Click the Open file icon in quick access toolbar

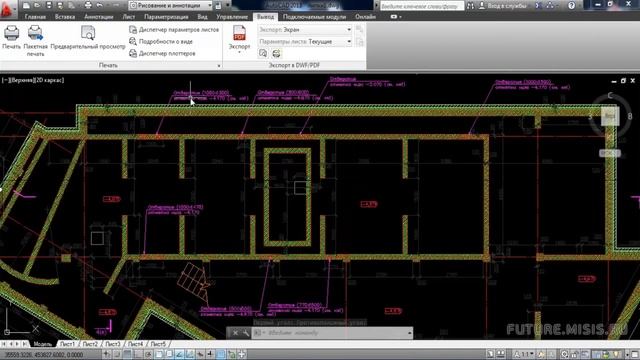(37, 5)
